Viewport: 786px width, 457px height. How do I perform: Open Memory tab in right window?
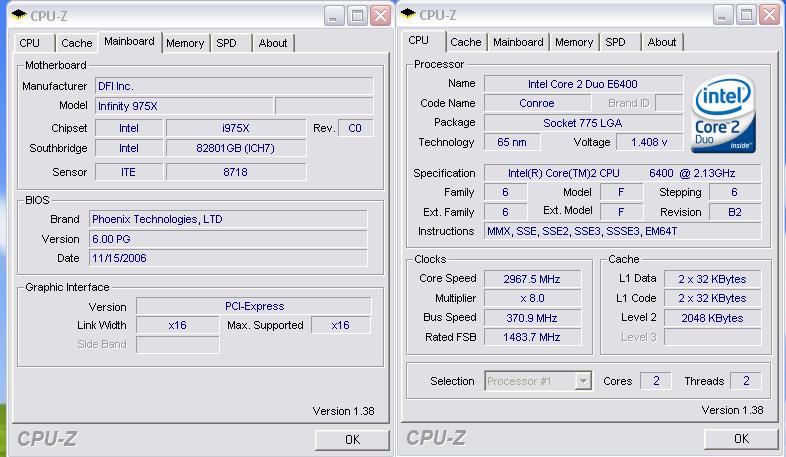(x=574, y=42)
